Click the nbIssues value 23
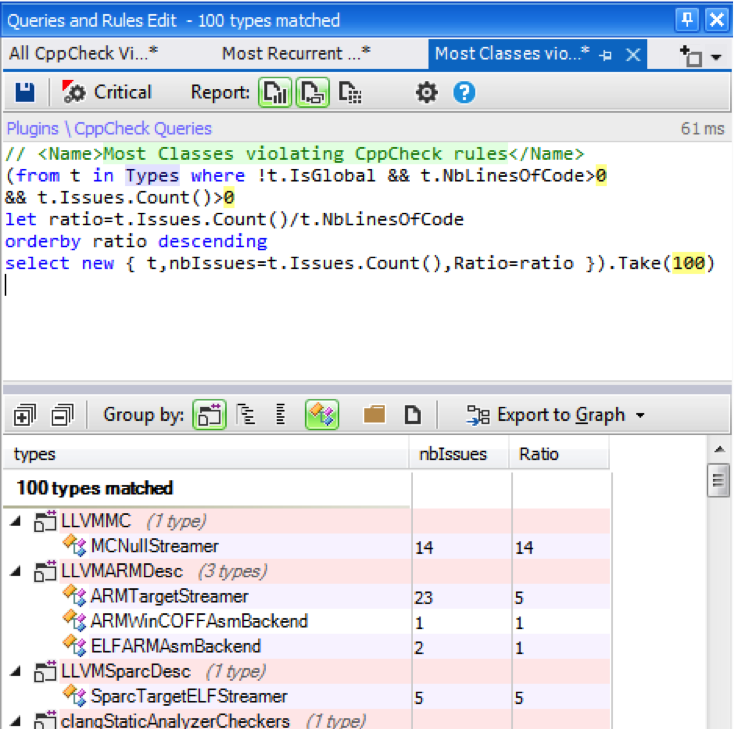Viewport: 734px width, 730px height. point(424,597)
